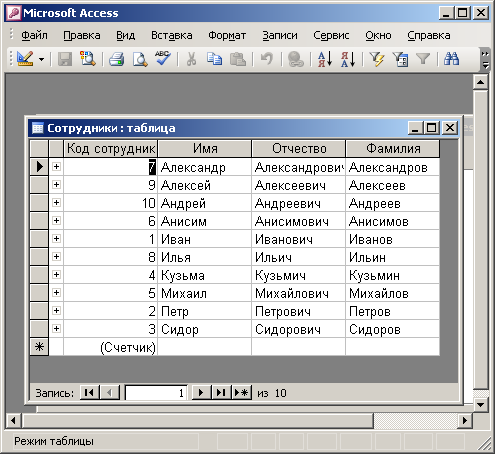Click the horizontal scrollbar right arrow
The height and width of the screenshot is (454, 495).
465,421
